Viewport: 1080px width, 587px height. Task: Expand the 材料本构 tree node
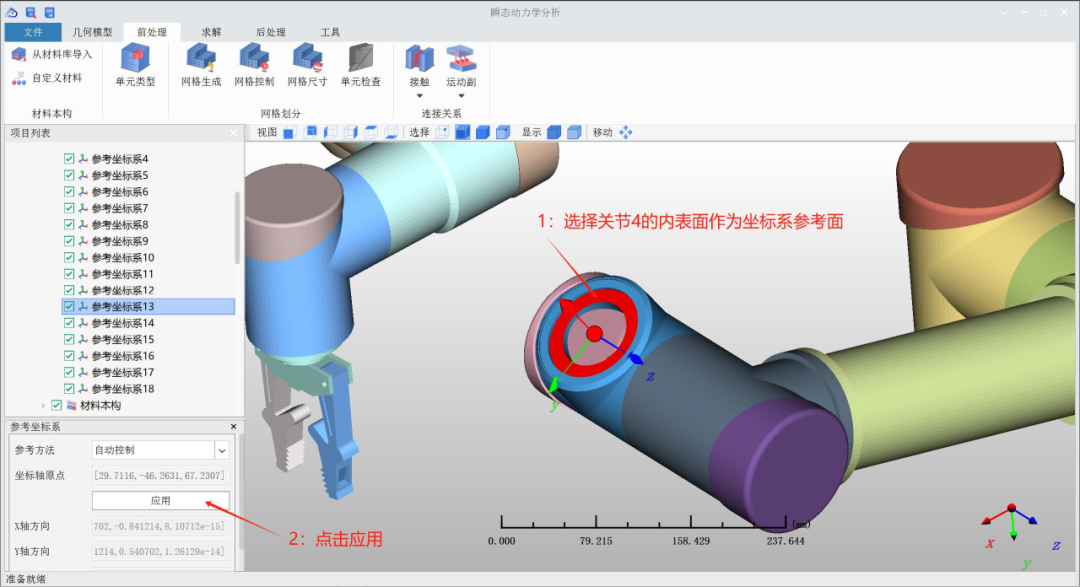(43, 406)
